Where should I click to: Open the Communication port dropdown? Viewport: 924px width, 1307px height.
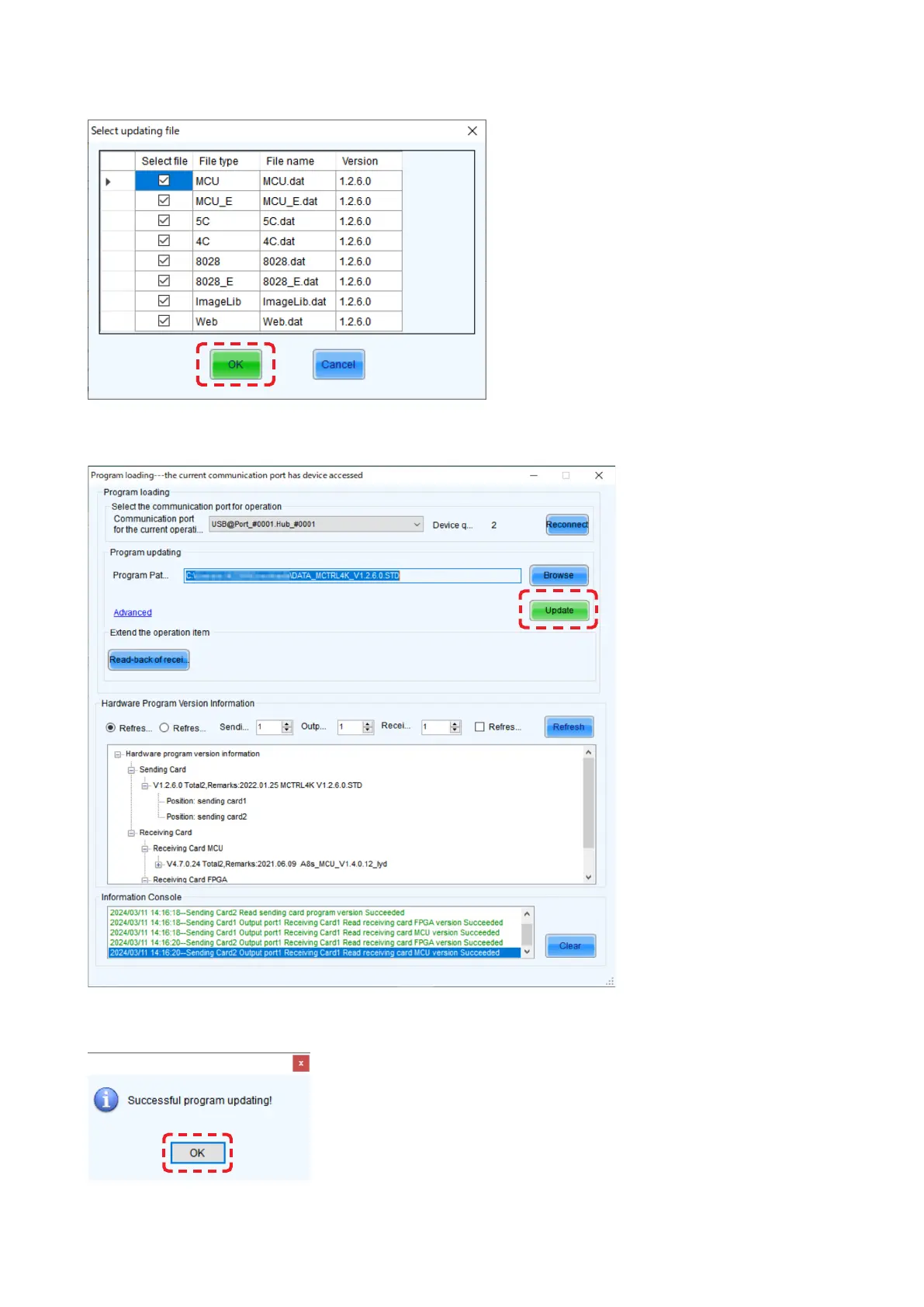[x=417, y=525]
